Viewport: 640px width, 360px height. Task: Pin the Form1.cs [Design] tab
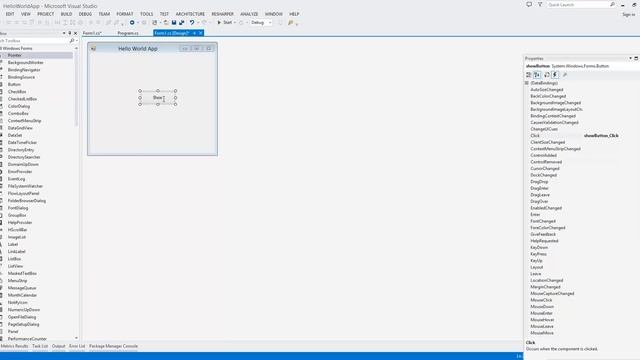click(x=194, y=33)
